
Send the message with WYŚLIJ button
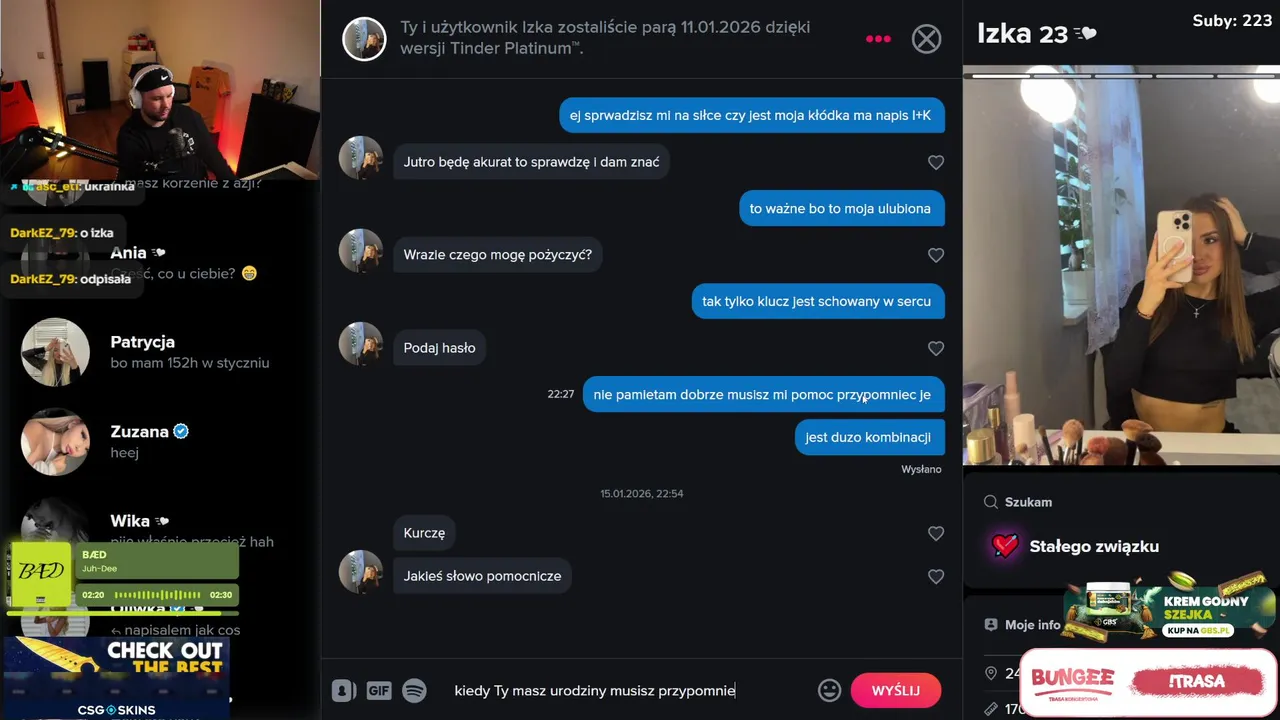pyautogui.click(x=895, y=690)
